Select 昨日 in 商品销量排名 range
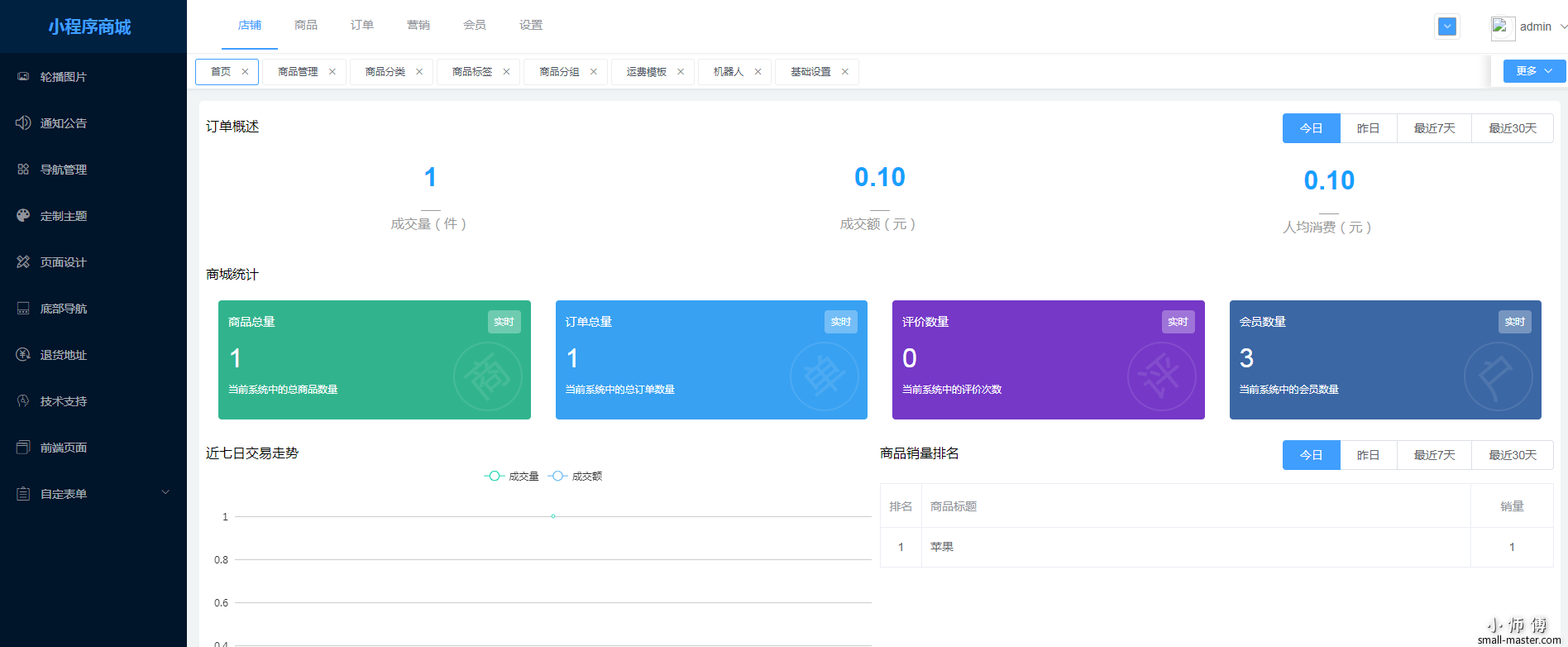The width and height of the screenshot is (1568, 647). point(1369,455)
